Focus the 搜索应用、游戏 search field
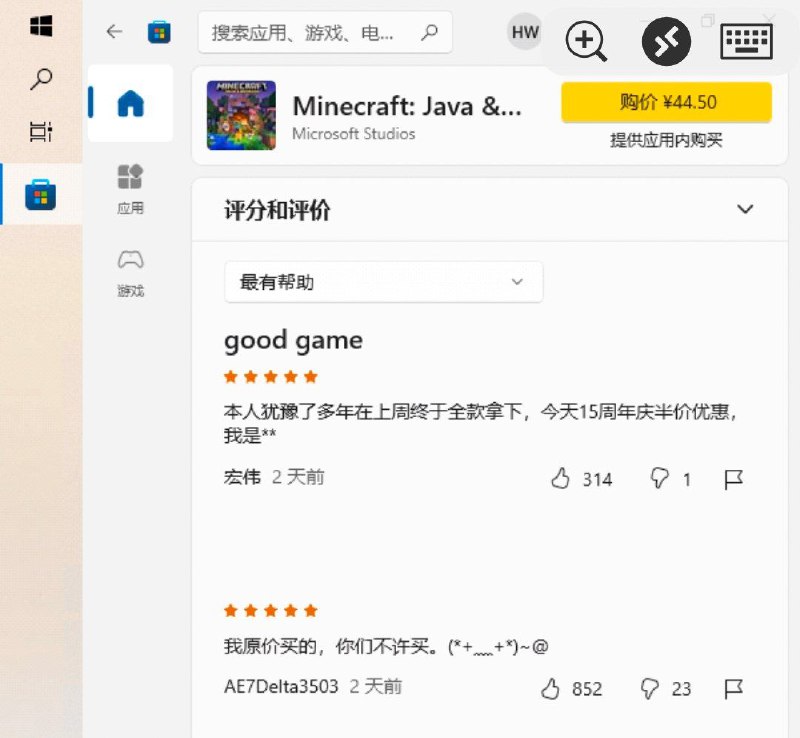Viewport: 800px width, 738px height. coord(325,32)
